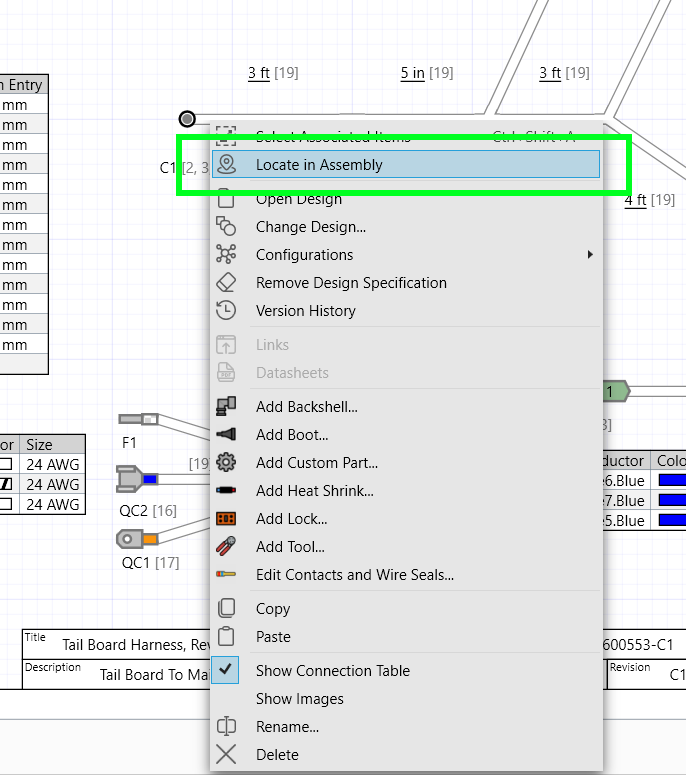The height and width of the screenshot is (775, 686).
Task: Select the F1 fuse symbol
Action: point(138,420)
